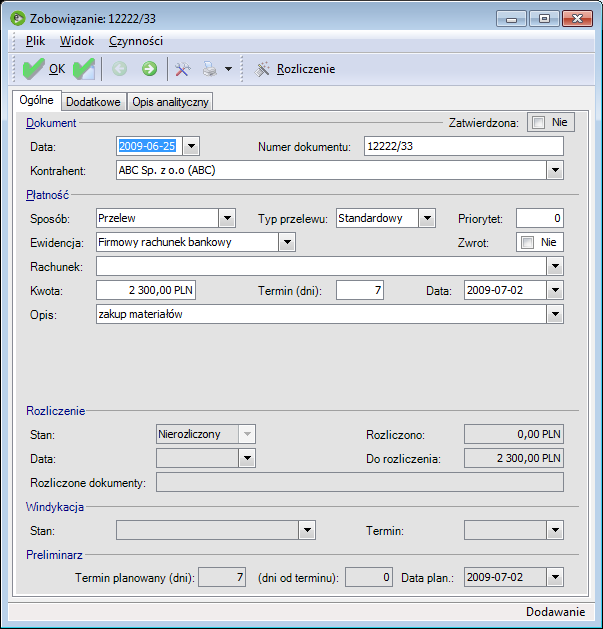Click the Dokument section header
This screenshot has width=603, height=629.
point(51,123)
